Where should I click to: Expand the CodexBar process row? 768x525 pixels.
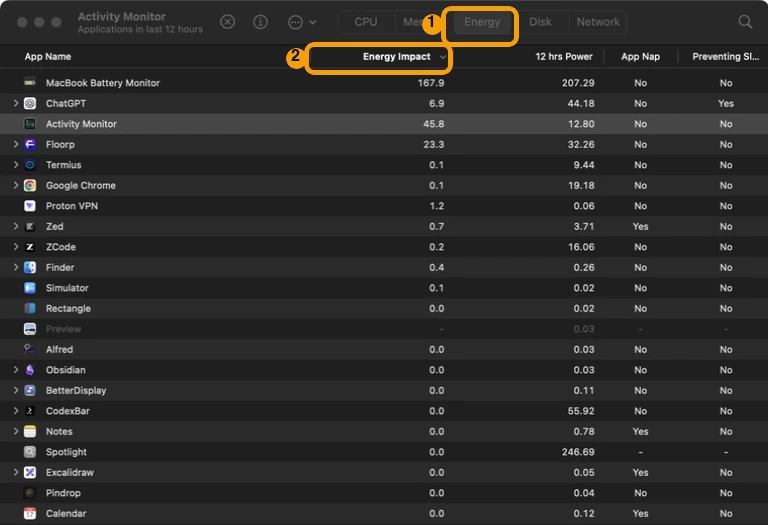(16, 411)
